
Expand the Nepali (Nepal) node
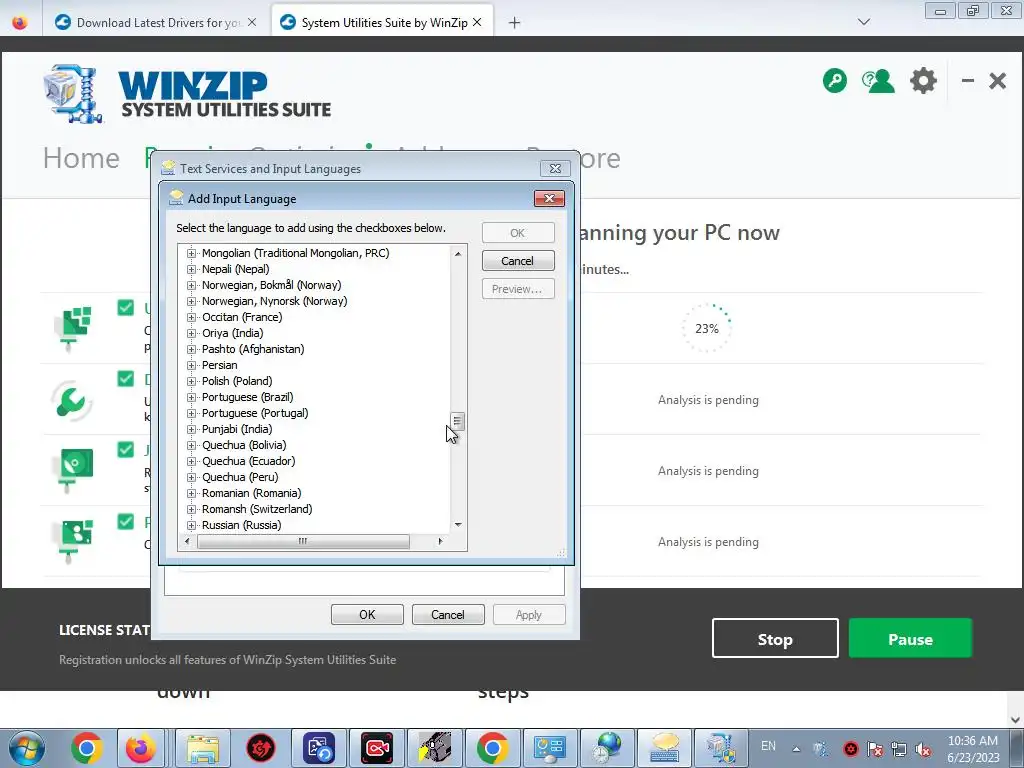click(x=191, y=269)
